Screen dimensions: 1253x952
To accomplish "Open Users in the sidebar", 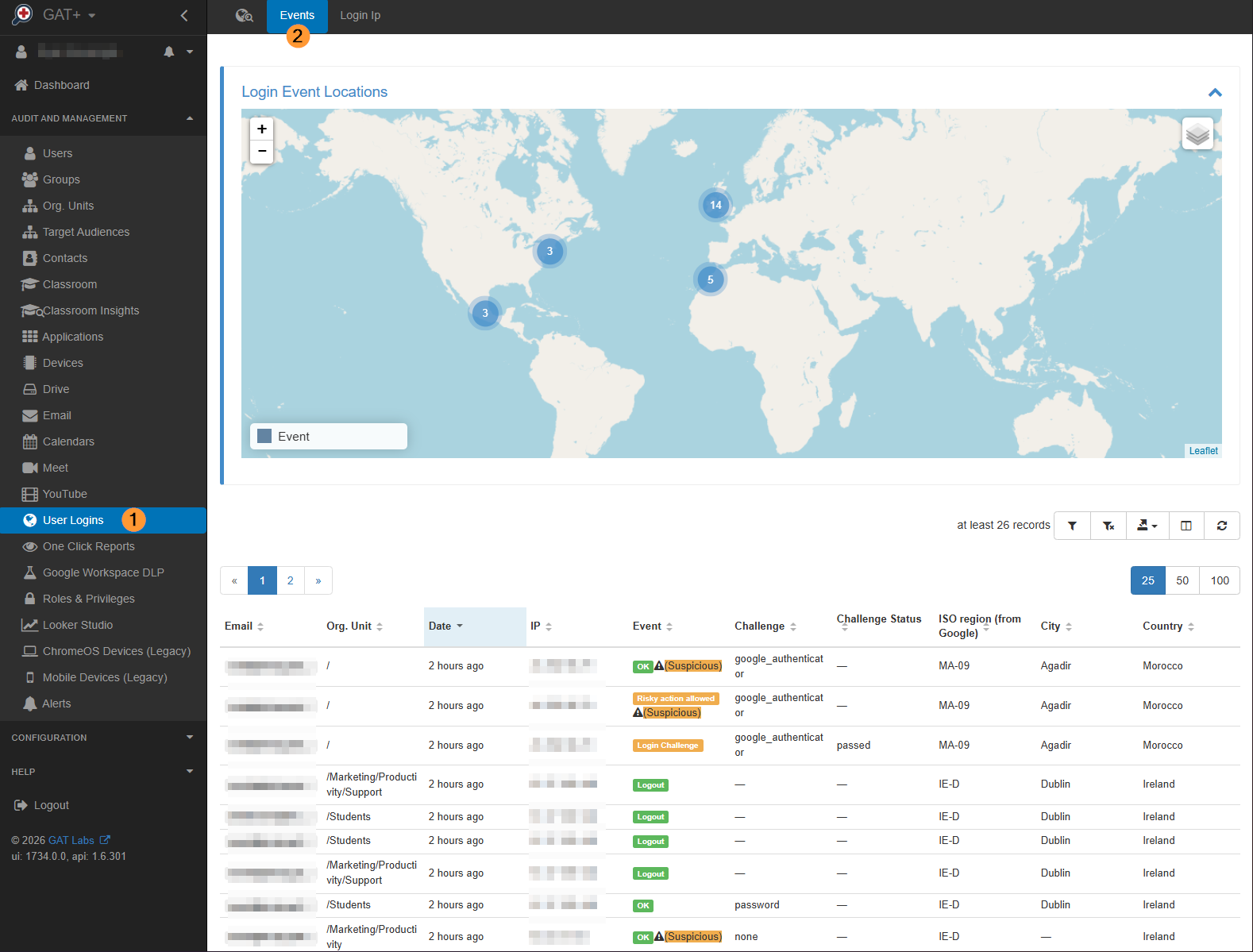I will click(57, 153).
